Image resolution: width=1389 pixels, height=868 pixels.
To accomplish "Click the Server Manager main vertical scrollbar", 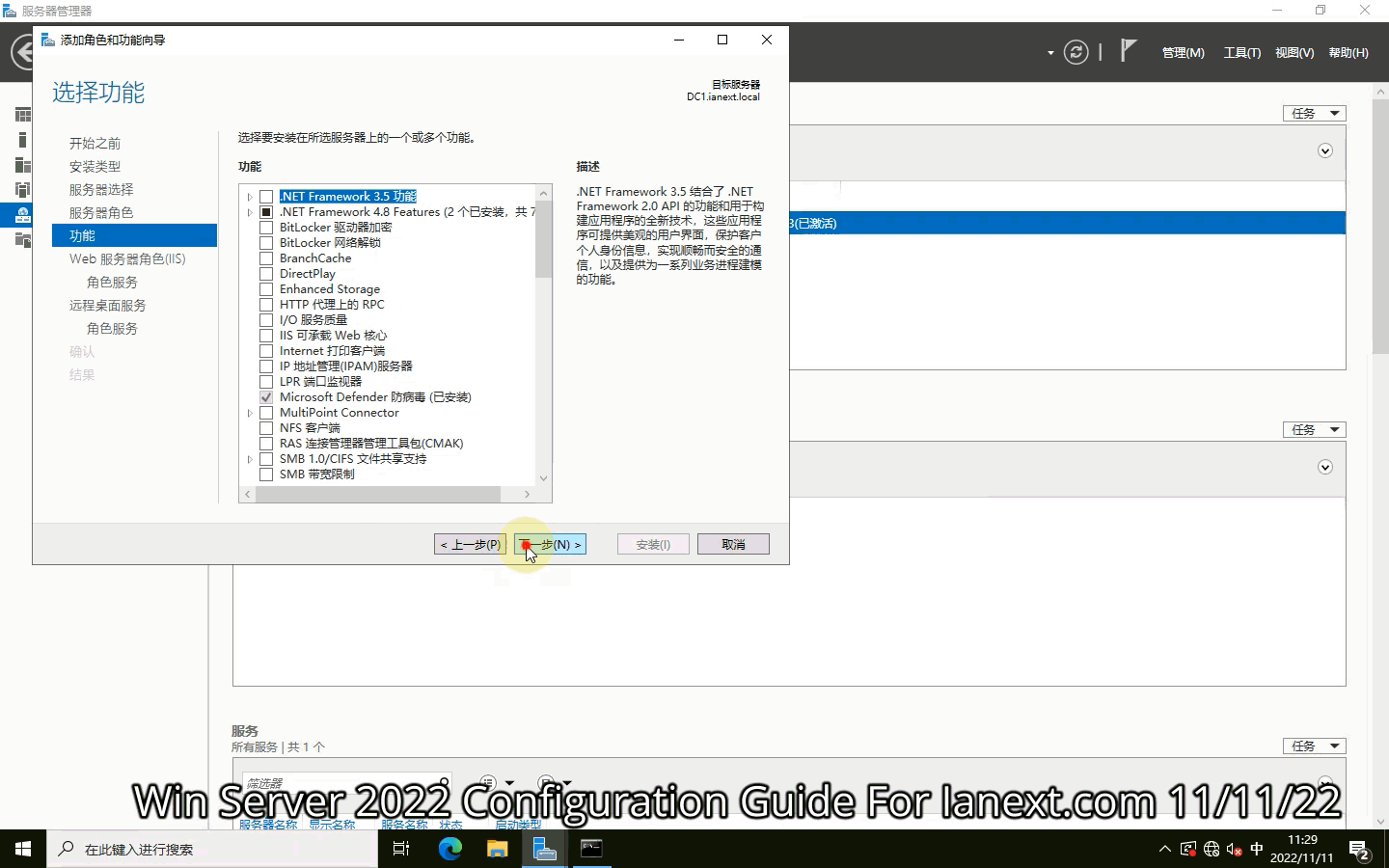I will point(1380,225).
